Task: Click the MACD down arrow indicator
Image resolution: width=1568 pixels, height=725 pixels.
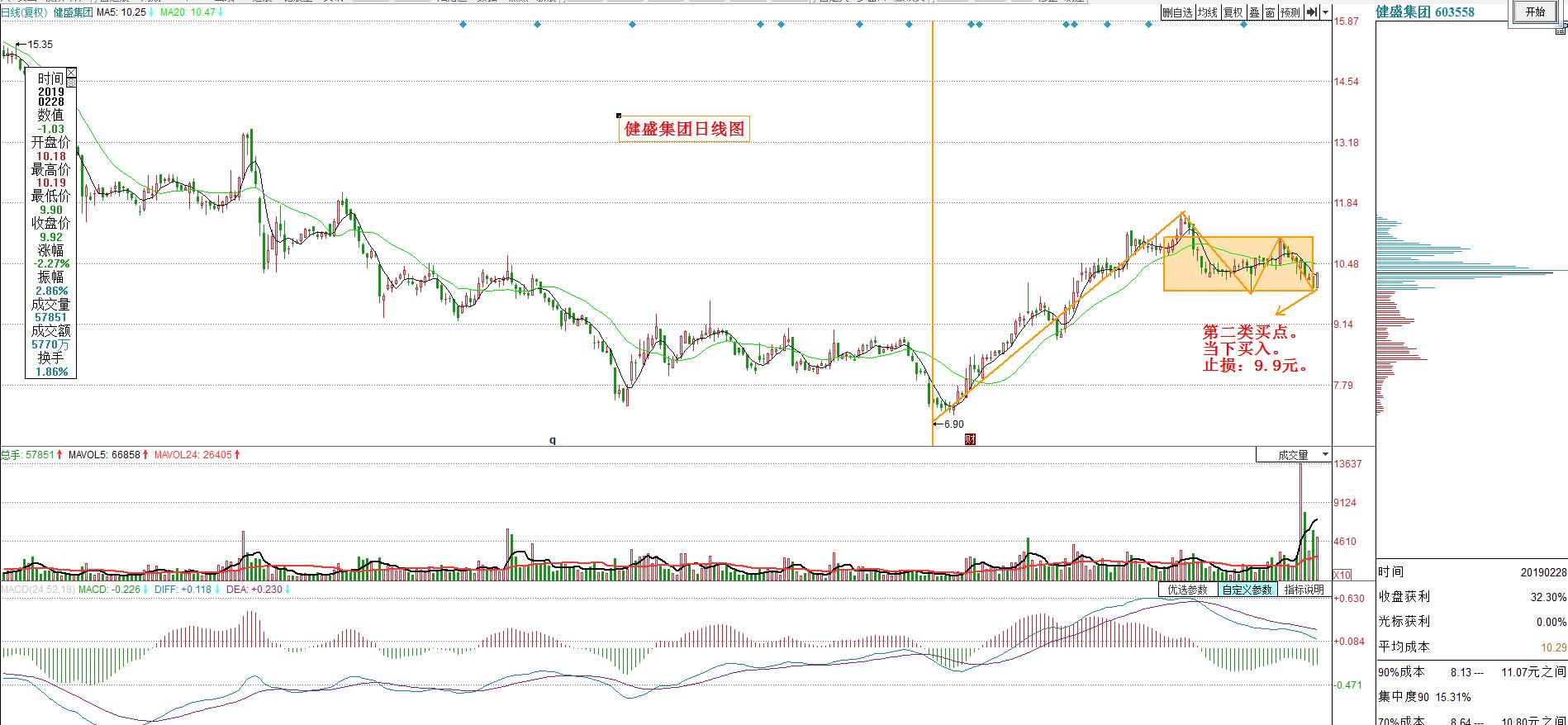Action: tap(145, 590)
